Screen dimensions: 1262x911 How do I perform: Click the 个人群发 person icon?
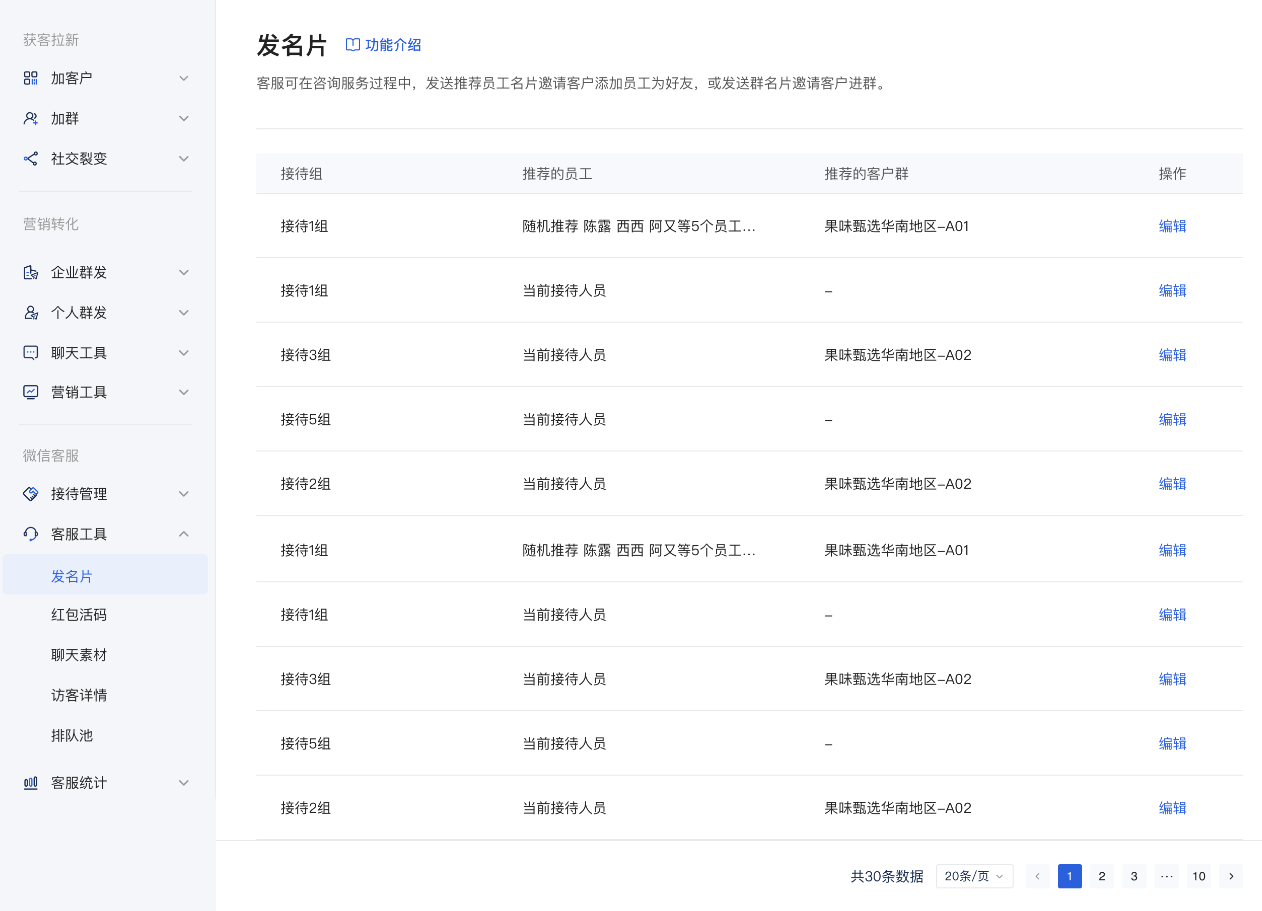click(31, 312)
